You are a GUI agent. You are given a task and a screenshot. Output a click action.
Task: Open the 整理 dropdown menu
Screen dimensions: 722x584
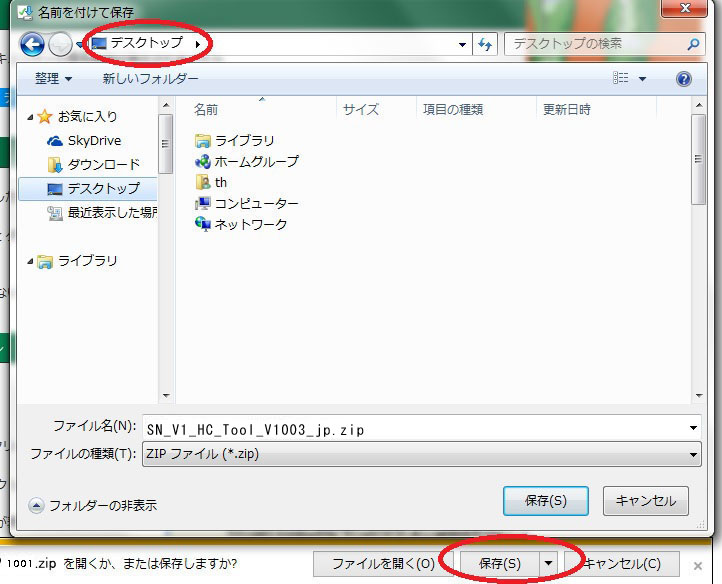pos(53,79)
